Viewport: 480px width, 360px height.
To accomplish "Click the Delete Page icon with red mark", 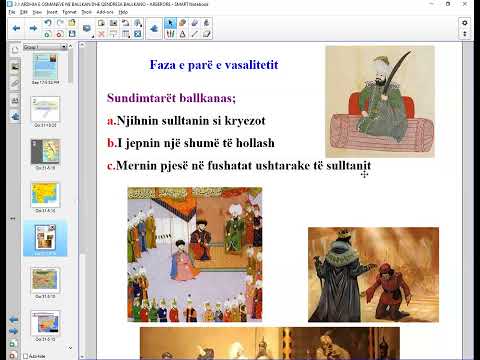I will click(x=60, y=34).
